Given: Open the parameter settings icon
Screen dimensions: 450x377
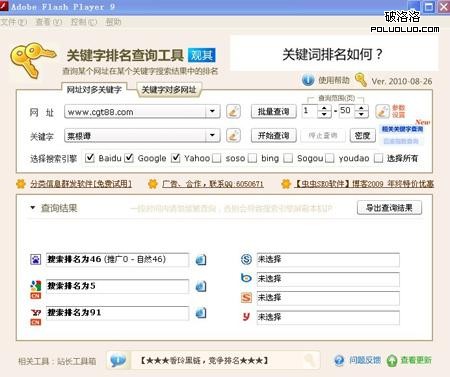Looking at the screenshot, I should tap(383, 111).
